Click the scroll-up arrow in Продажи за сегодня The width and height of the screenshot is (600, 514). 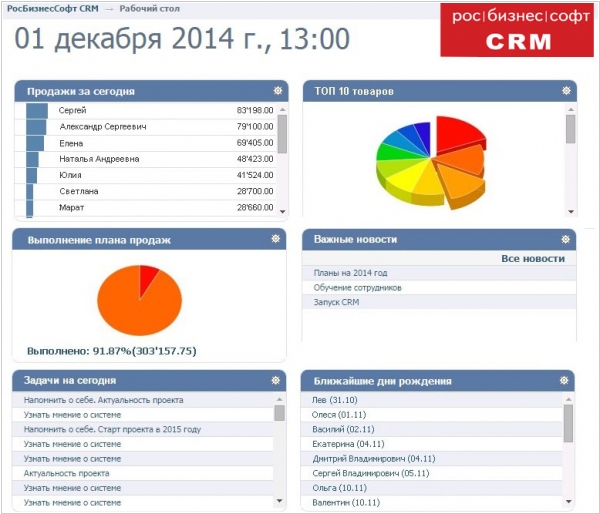pyautogui.click(x=282, y=110)
